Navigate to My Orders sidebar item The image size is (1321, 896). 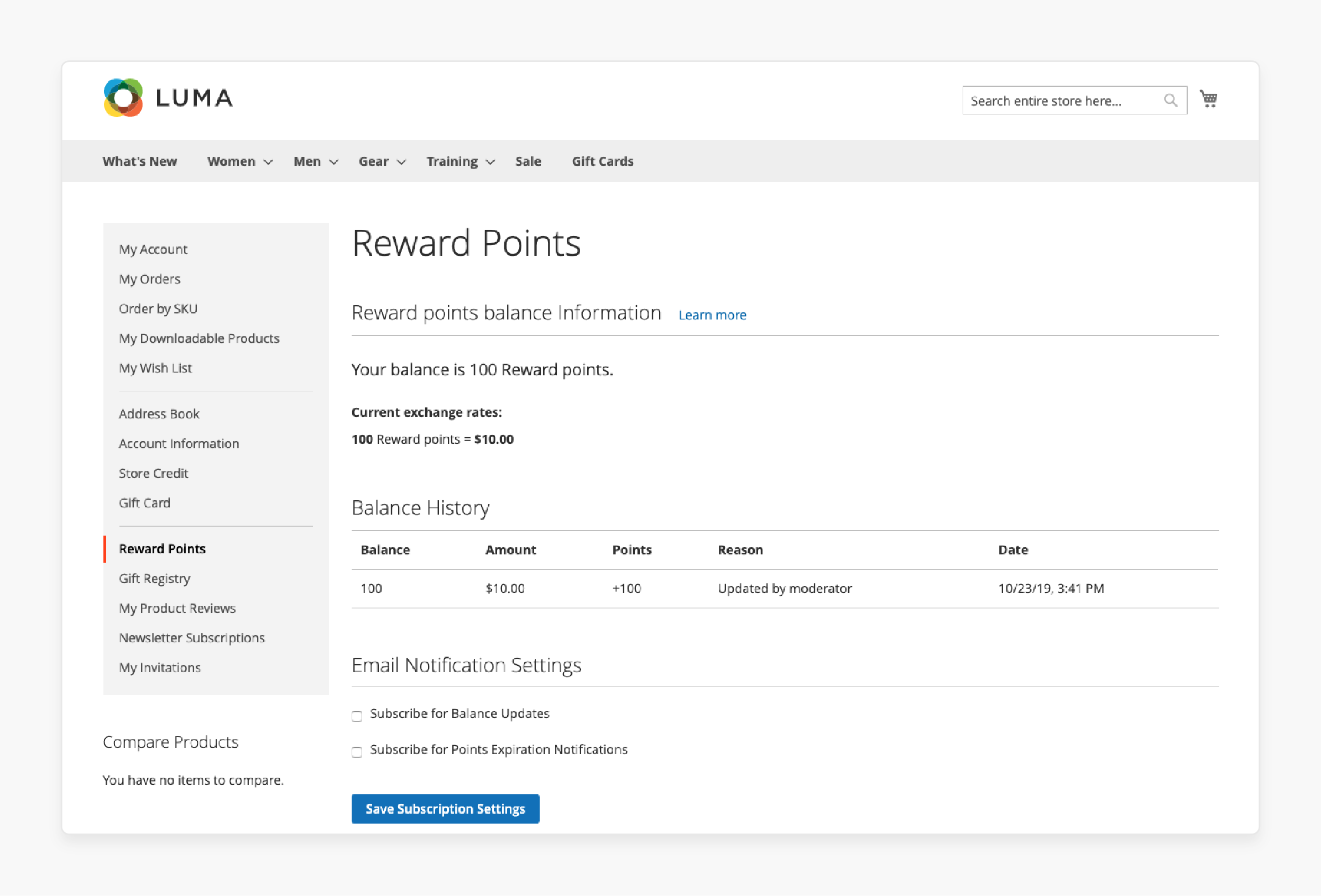[149, 278]
